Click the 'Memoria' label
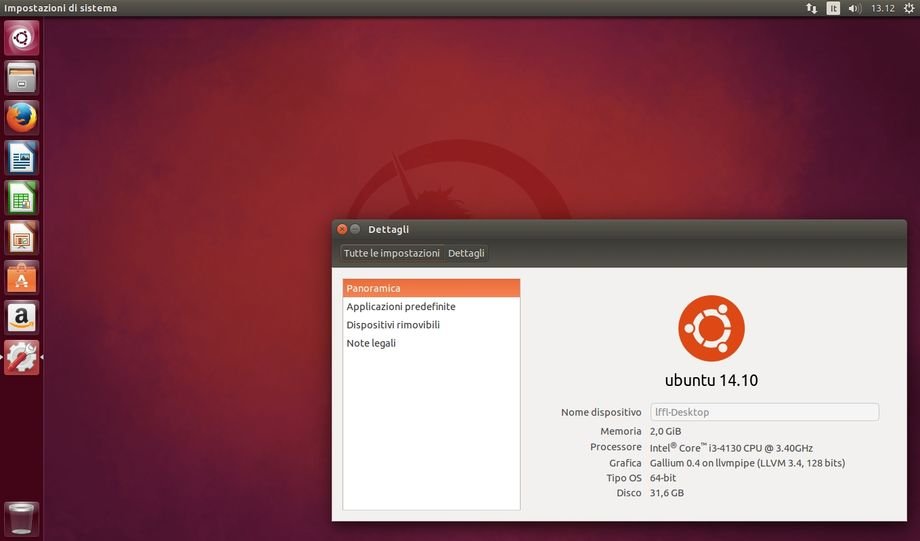This screenshot has height=541, width=920. point(621,431)
